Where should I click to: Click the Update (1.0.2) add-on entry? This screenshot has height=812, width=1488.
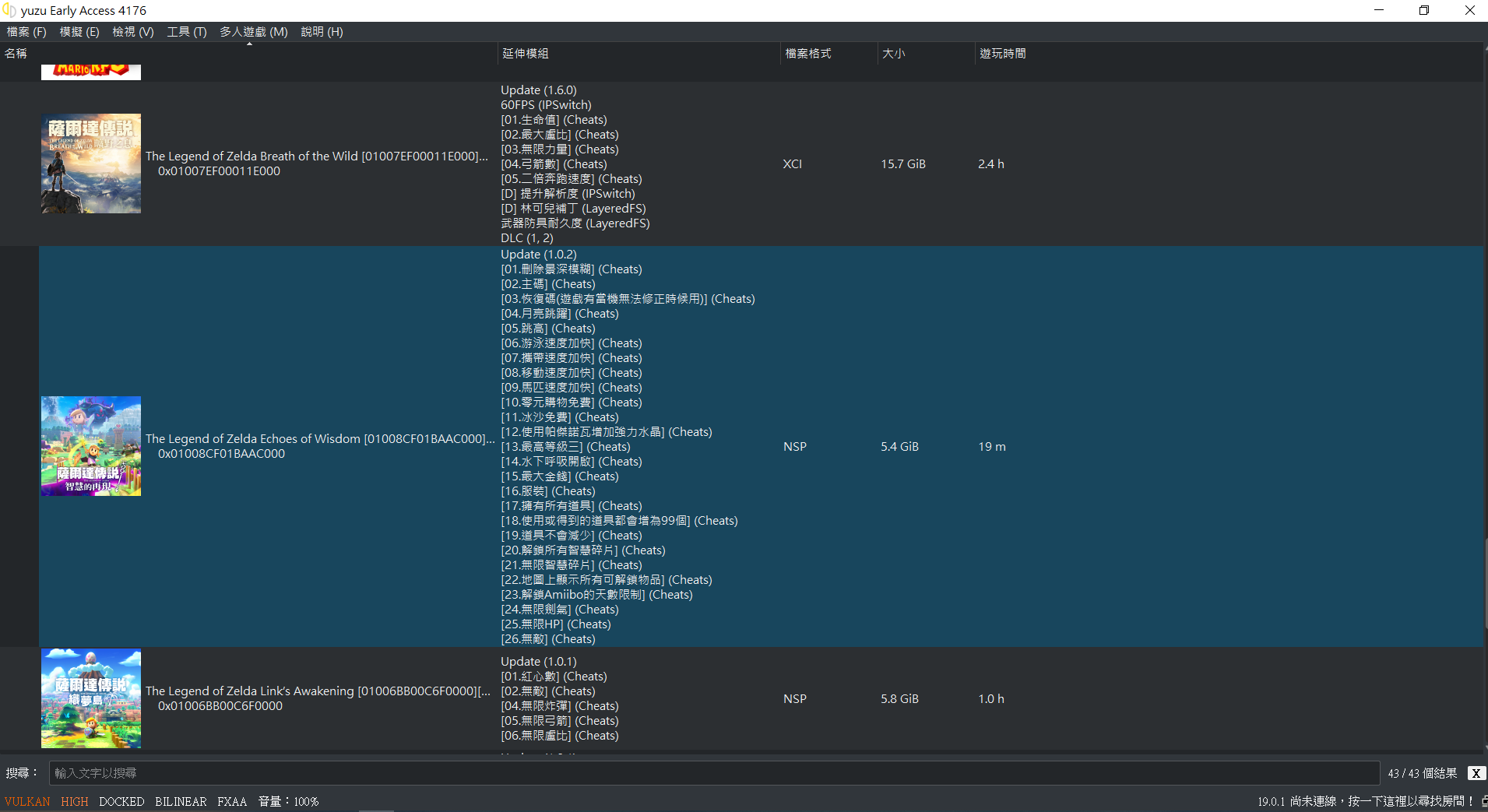(539, 255)
